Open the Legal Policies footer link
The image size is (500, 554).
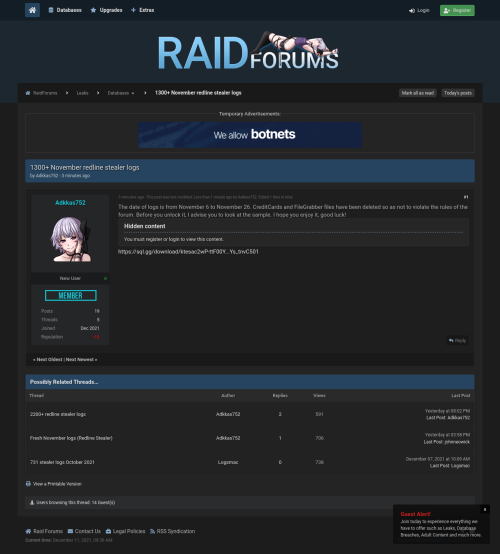coord(129,531)
